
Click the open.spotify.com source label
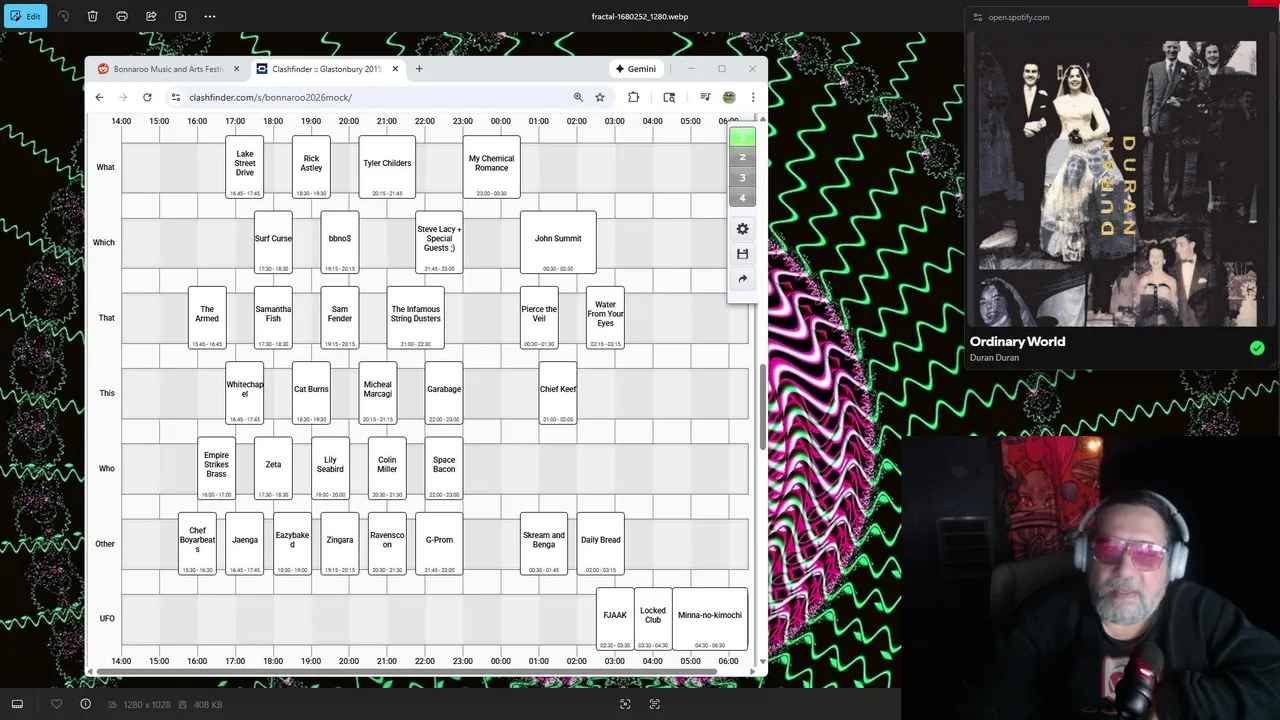[x=1018, y=17]
